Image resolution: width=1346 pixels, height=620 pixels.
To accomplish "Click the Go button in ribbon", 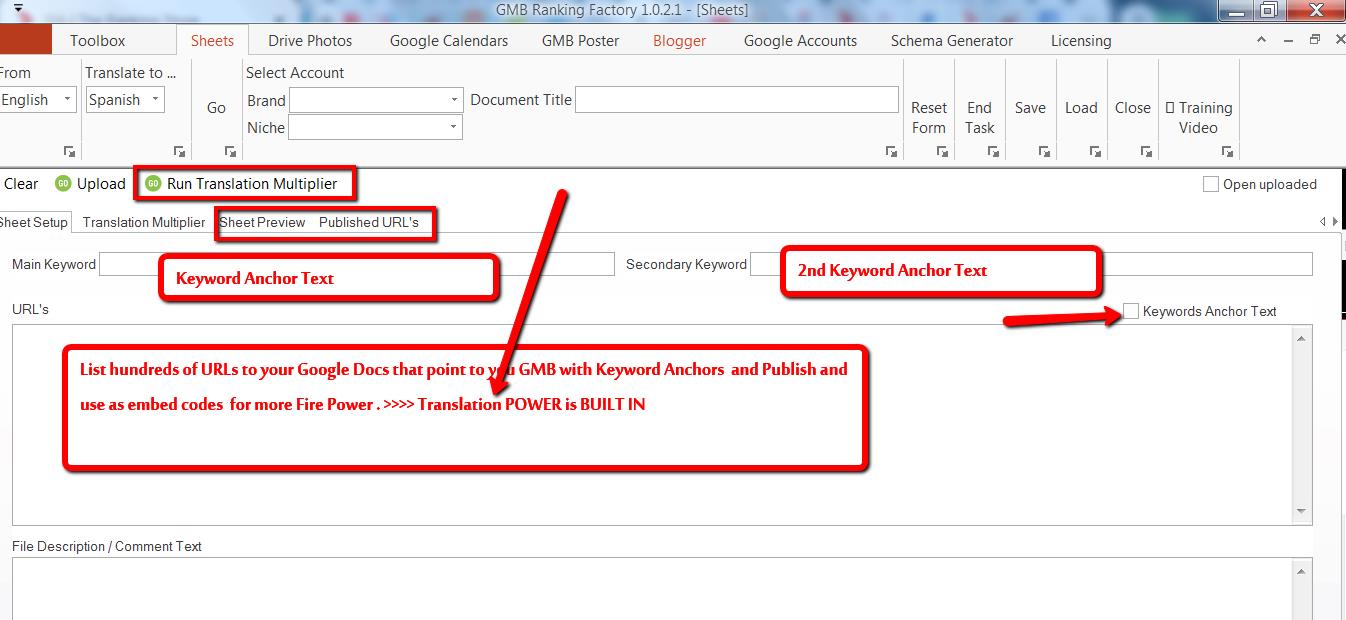I will (x=217, y=108).
